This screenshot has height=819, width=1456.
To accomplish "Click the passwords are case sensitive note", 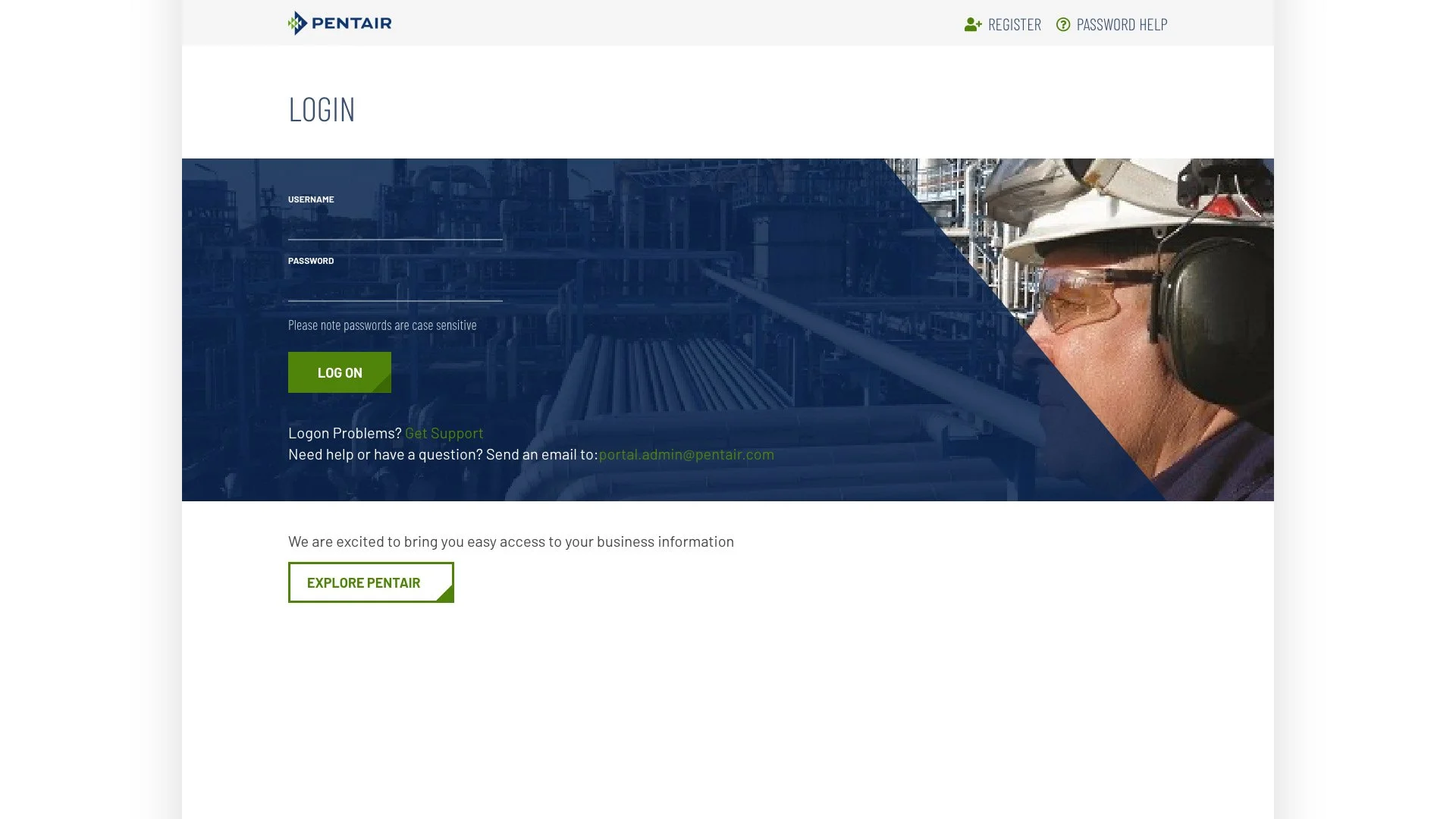I will point(382,325).
